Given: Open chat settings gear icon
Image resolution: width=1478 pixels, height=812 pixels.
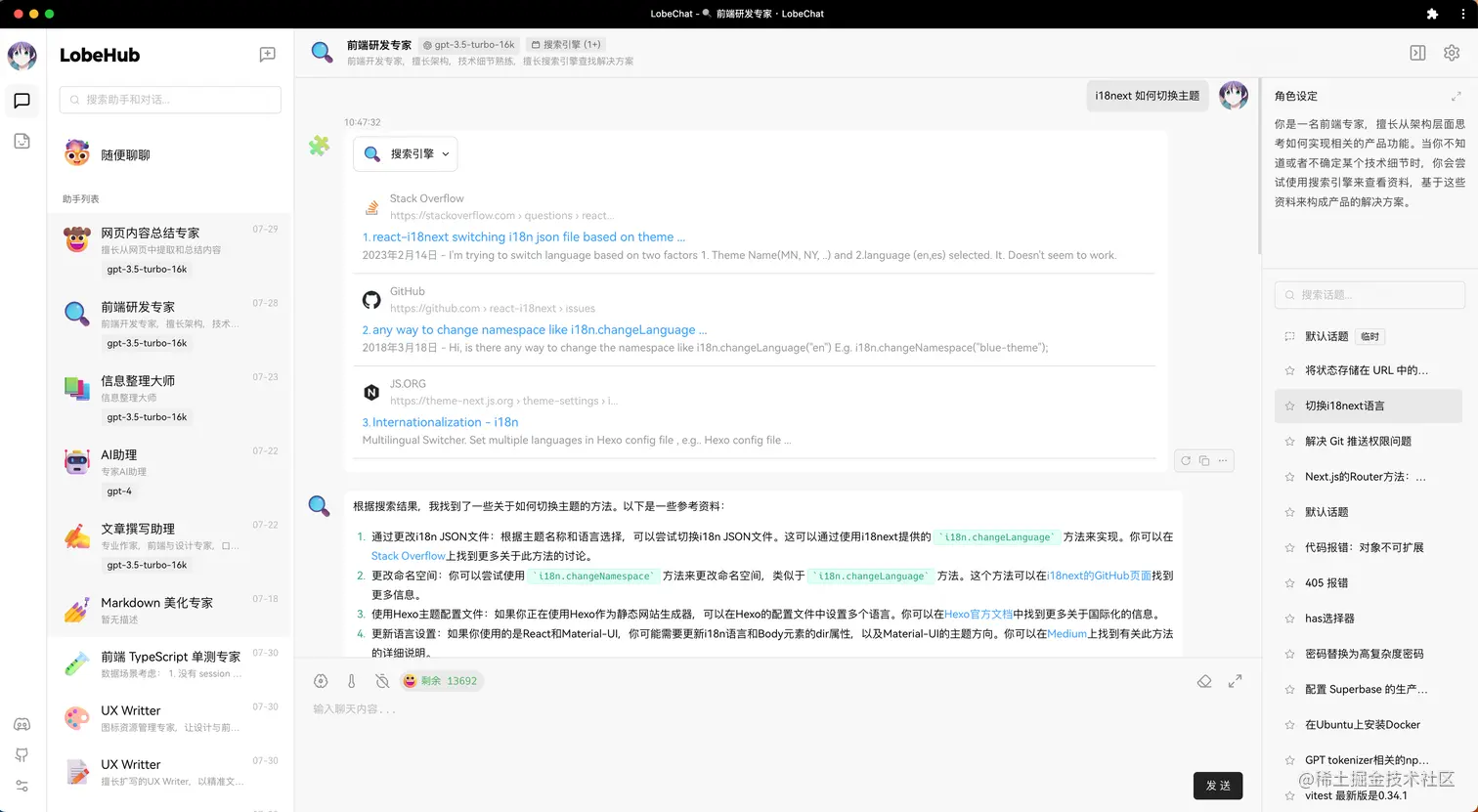Looking at the screenshot, I should (1452, 53).
